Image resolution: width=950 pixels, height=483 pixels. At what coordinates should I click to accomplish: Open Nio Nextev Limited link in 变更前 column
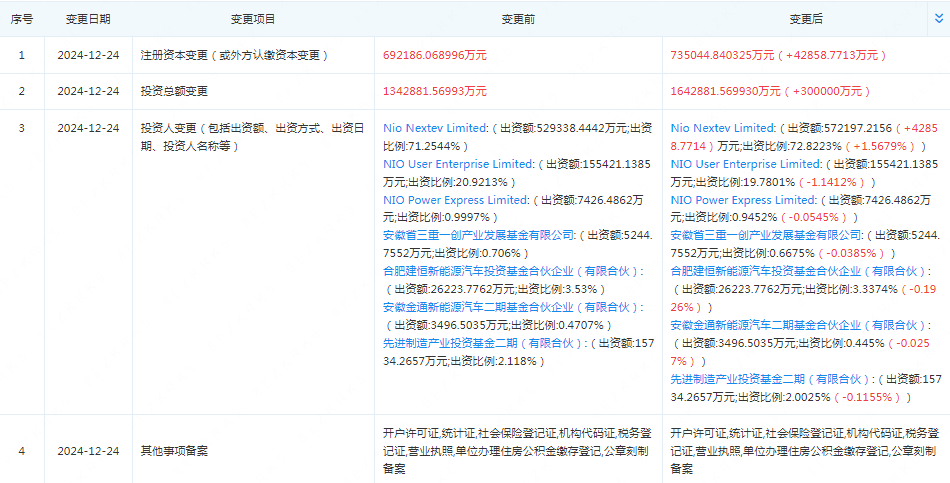[435, 128]
